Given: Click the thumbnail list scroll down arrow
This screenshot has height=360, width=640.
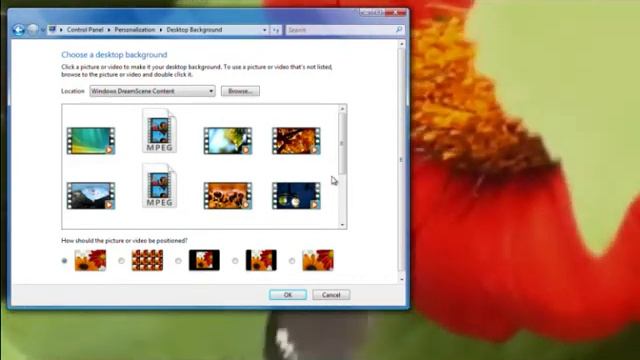Looking at the screenshot, I should pyautogui.click(x=342, y=225).
